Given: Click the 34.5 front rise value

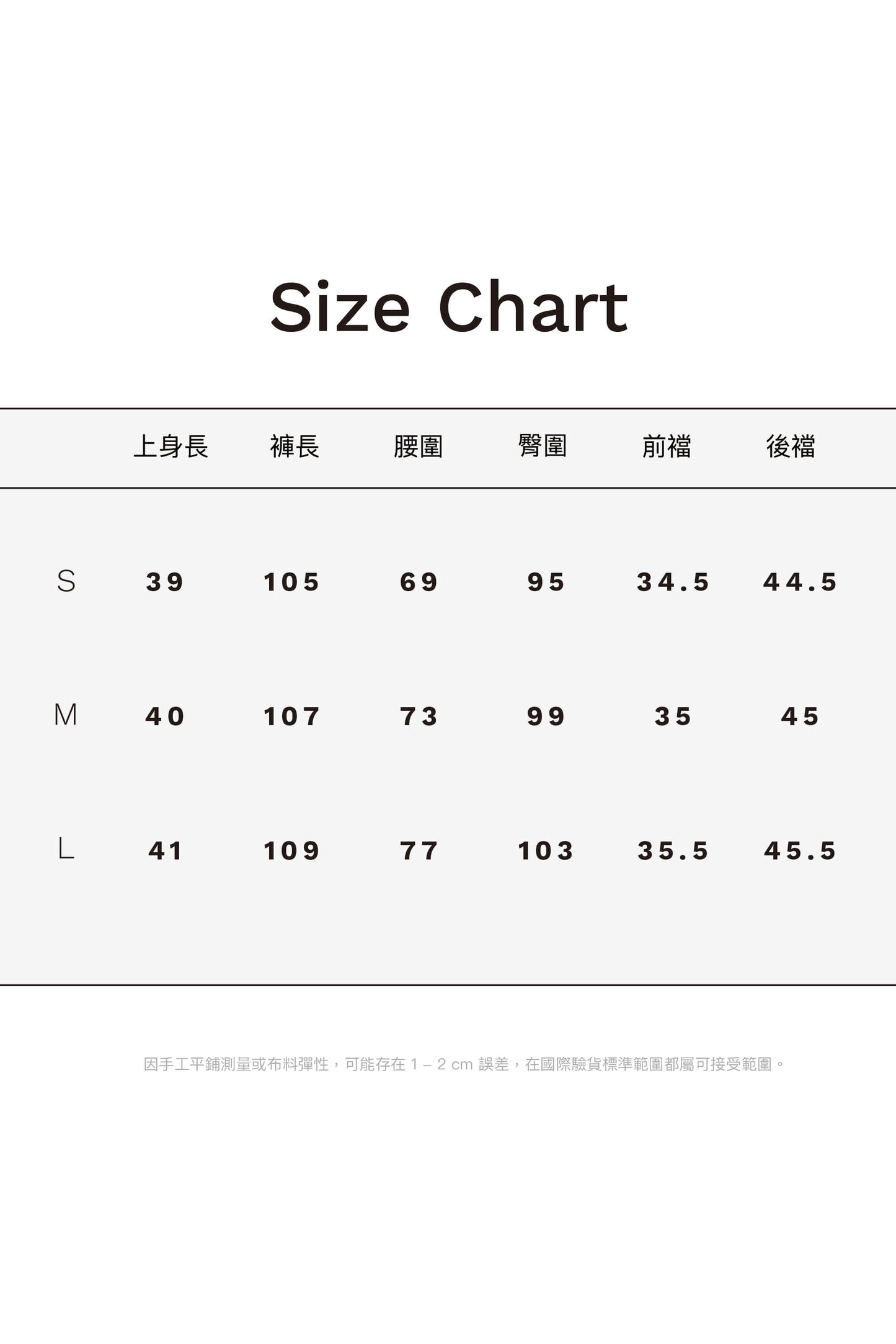Looking at the screenshot, I should pos(673,582).
